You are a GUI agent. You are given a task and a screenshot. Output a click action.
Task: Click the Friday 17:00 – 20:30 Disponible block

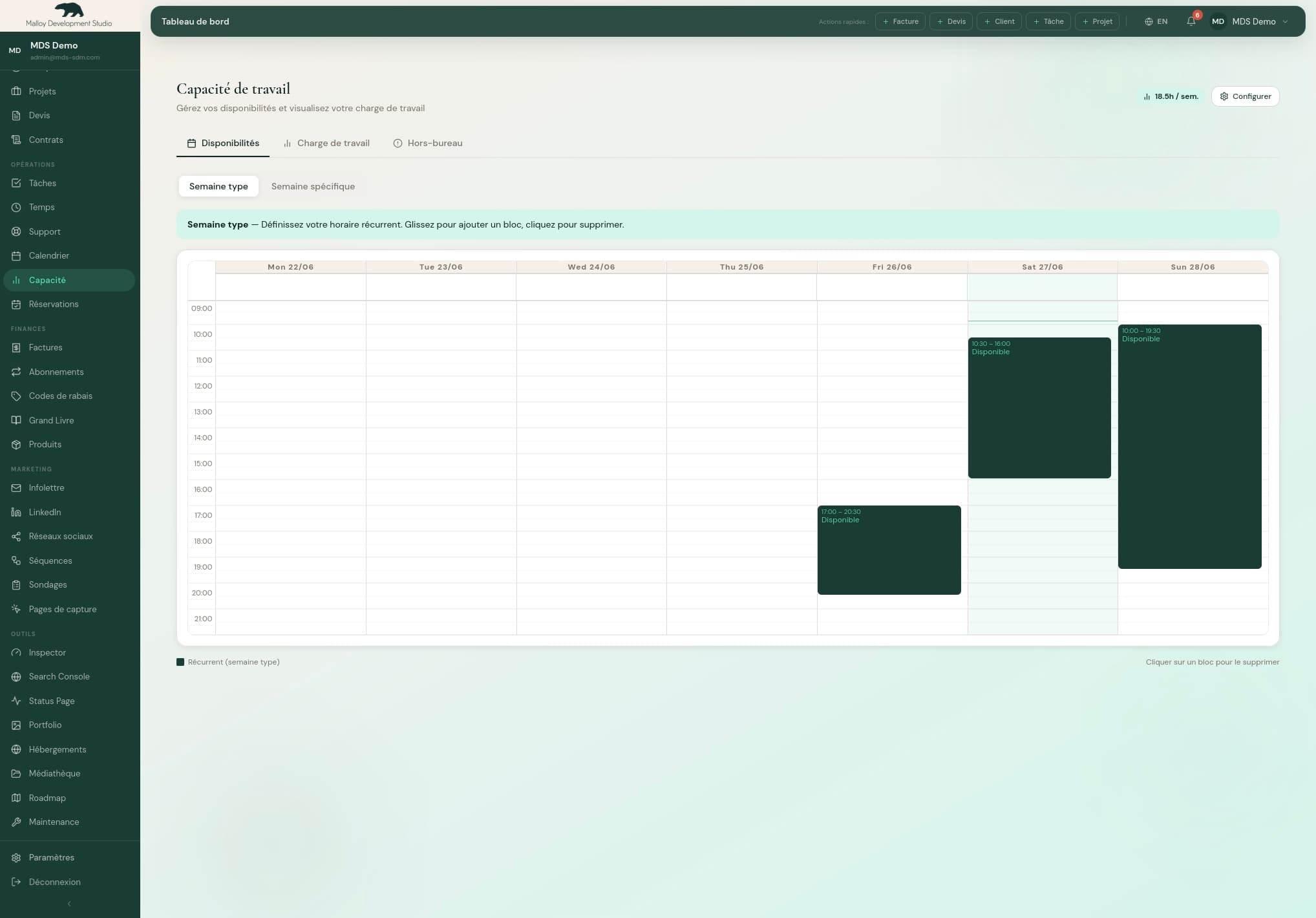click(889, 550)
